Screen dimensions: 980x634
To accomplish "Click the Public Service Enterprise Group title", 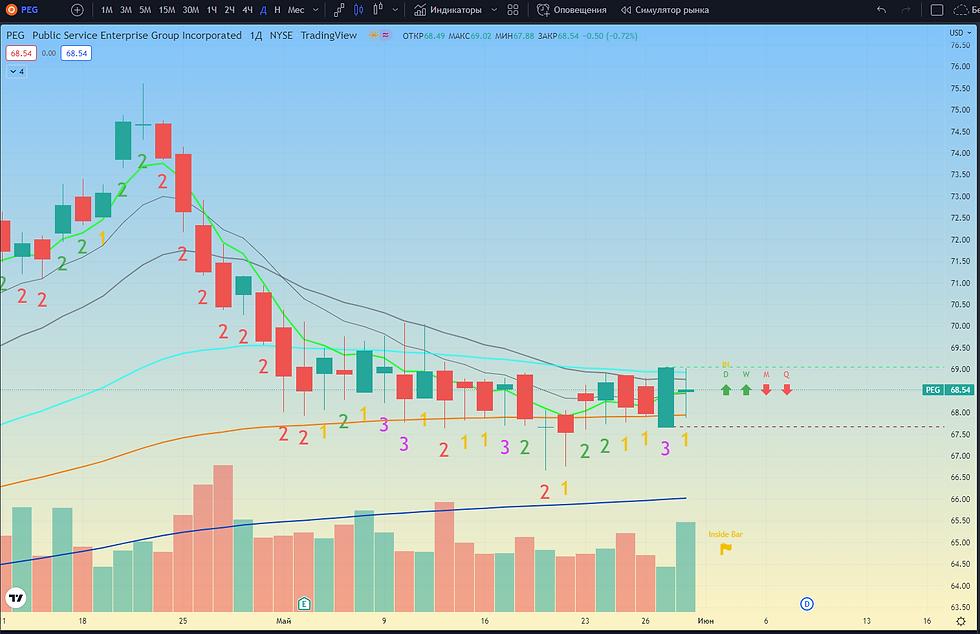I will [x=137, y=35].
